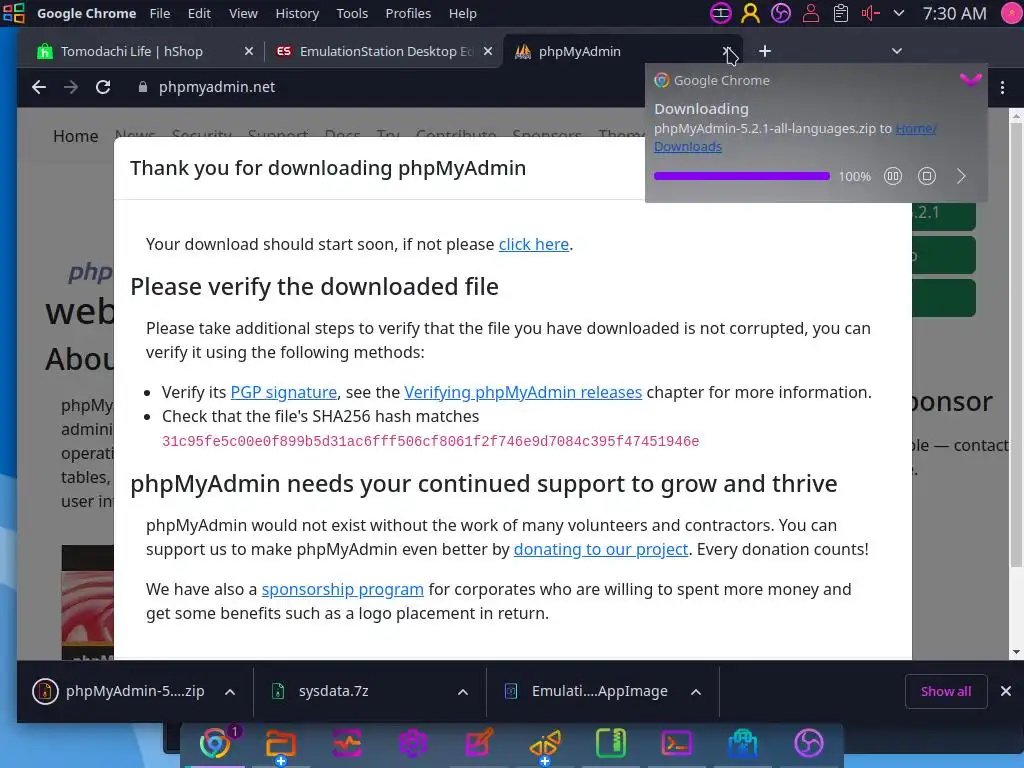
Task: Open the PGP signature link
Action: coord(283,392)
